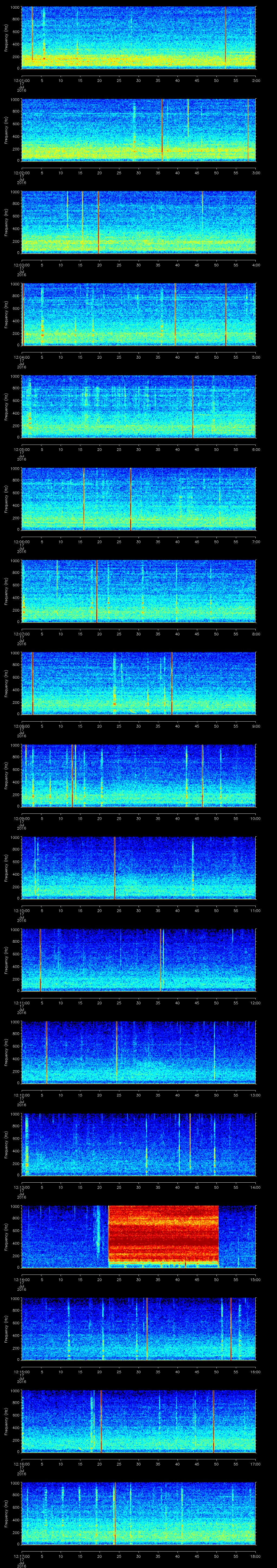The width and height of the screenshot is (277, 1568).
Task: Click the spectrogram panel starting at 12:07:00
Action: (138, 590)
